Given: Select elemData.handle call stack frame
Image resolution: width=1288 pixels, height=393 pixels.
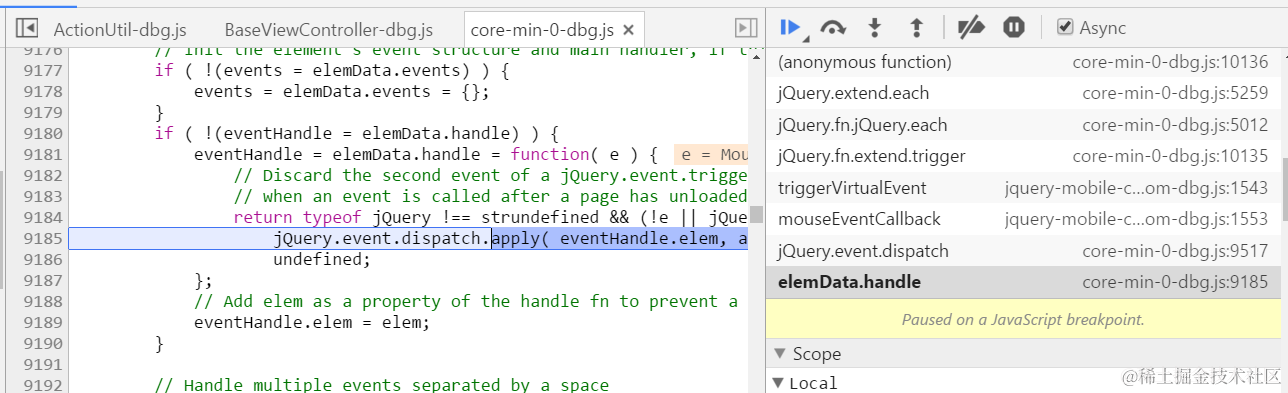Looking at the screenshot, I should pos(1023,282).
